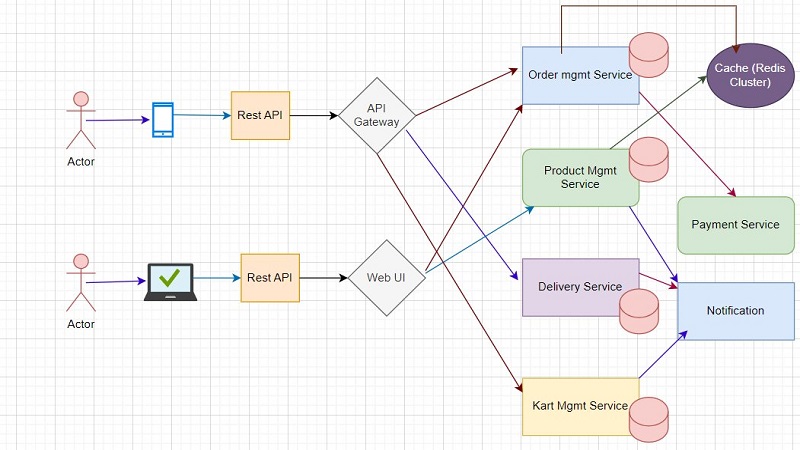Select arrow from Product Mgmt Service to Notification
This screenshot has height=450, width=800.
click(653, 244)
